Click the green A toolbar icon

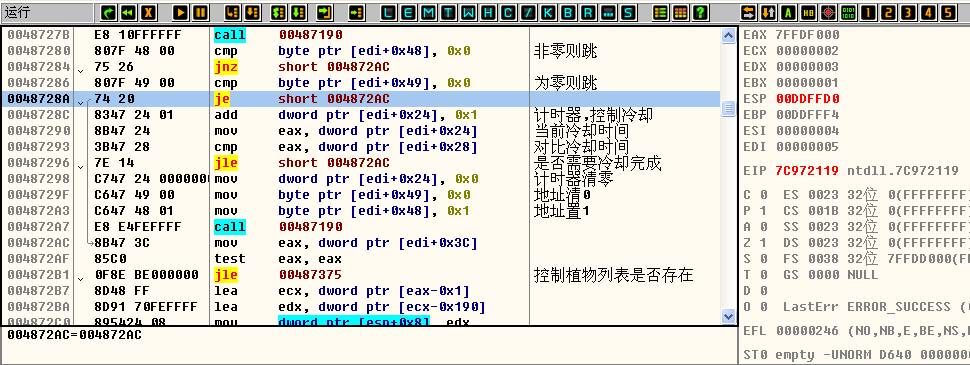tap(788, 12)
